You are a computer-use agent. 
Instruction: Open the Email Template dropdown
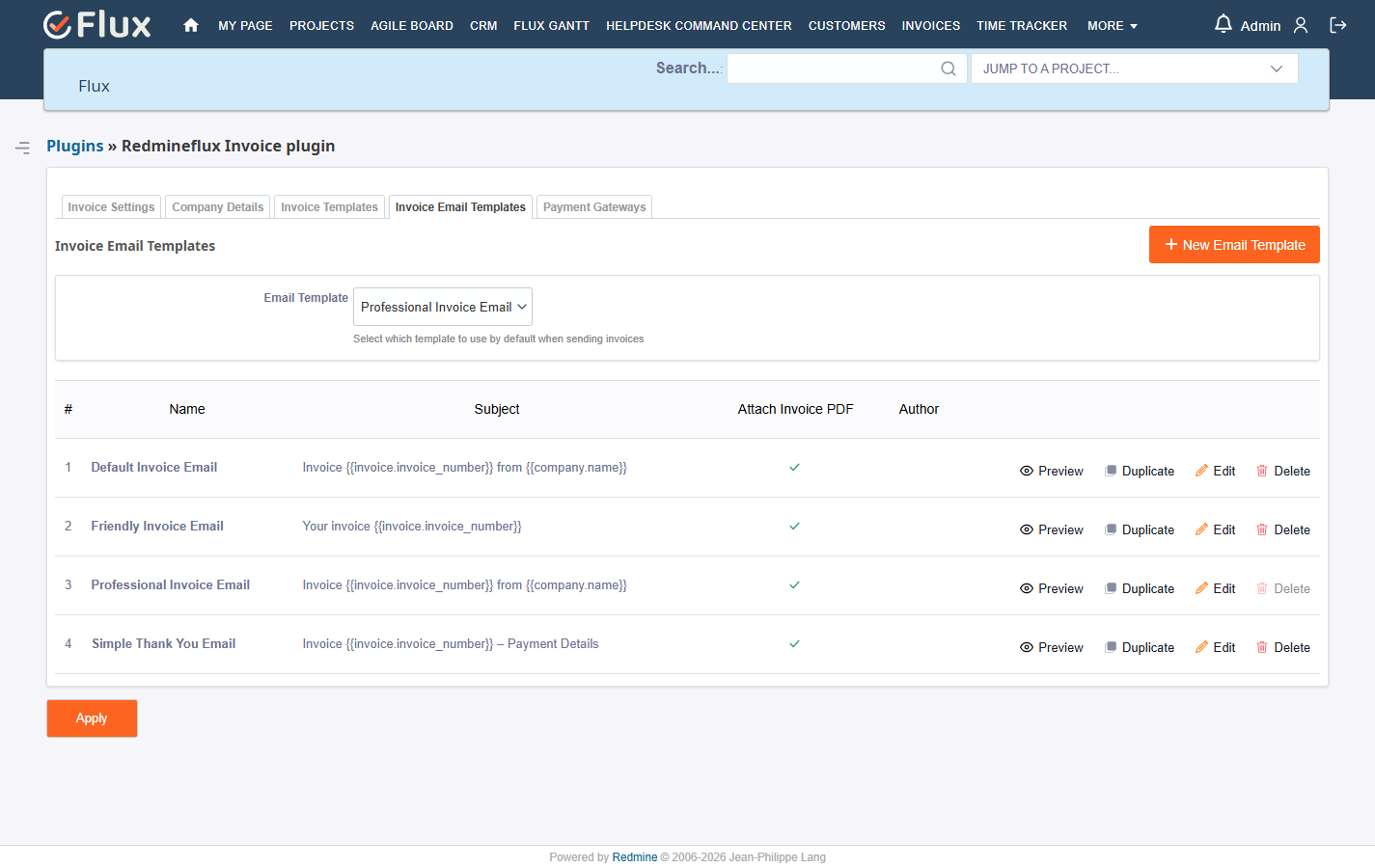tap(443, 307)
